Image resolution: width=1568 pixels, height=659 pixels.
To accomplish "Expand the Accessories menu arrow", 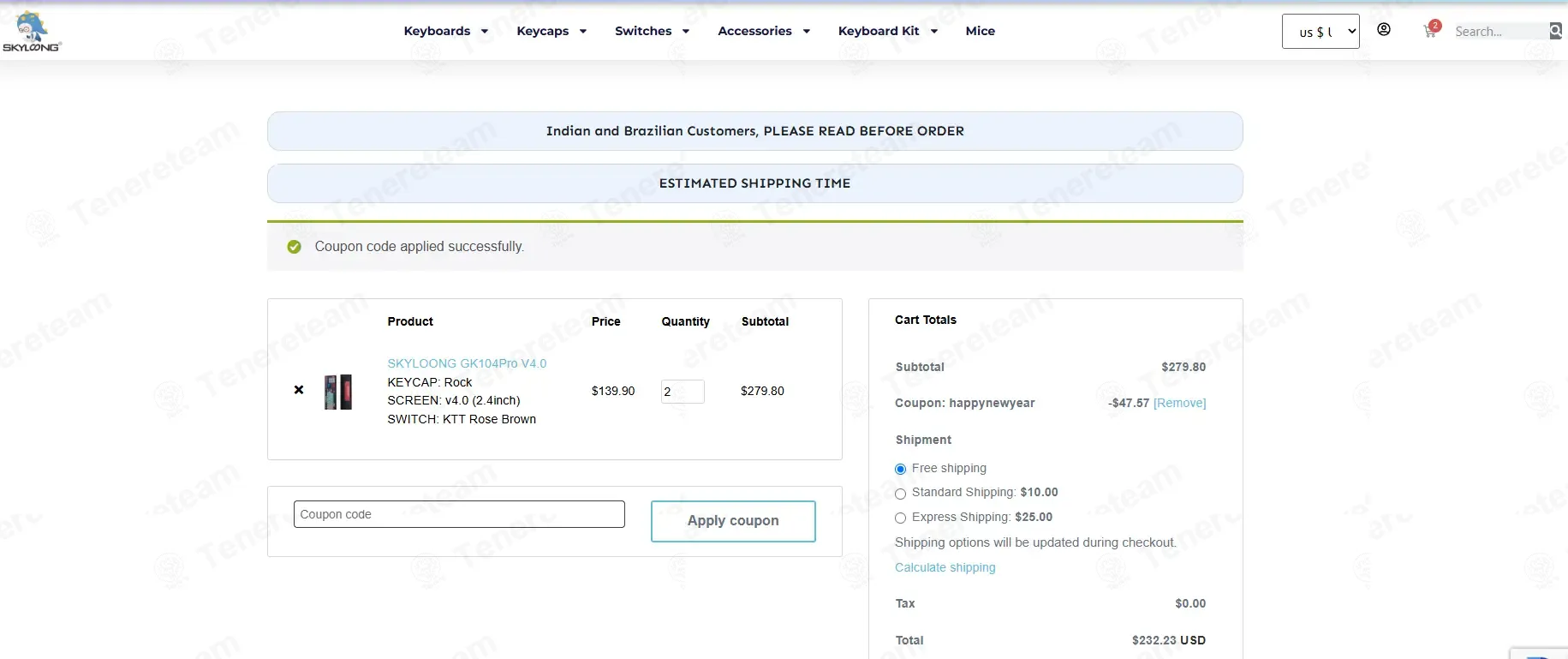I will (x=807, y=32).
